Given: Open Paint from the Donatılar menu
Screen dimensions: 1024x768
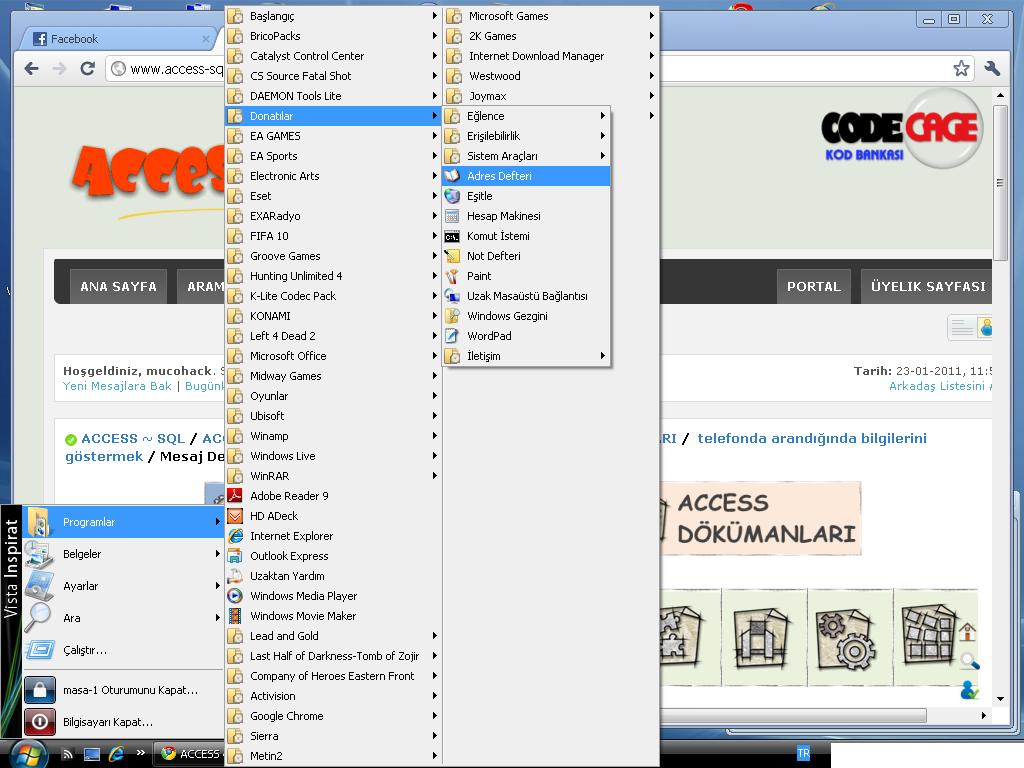Looking at the screenshot, I should (x=479, y=276).
